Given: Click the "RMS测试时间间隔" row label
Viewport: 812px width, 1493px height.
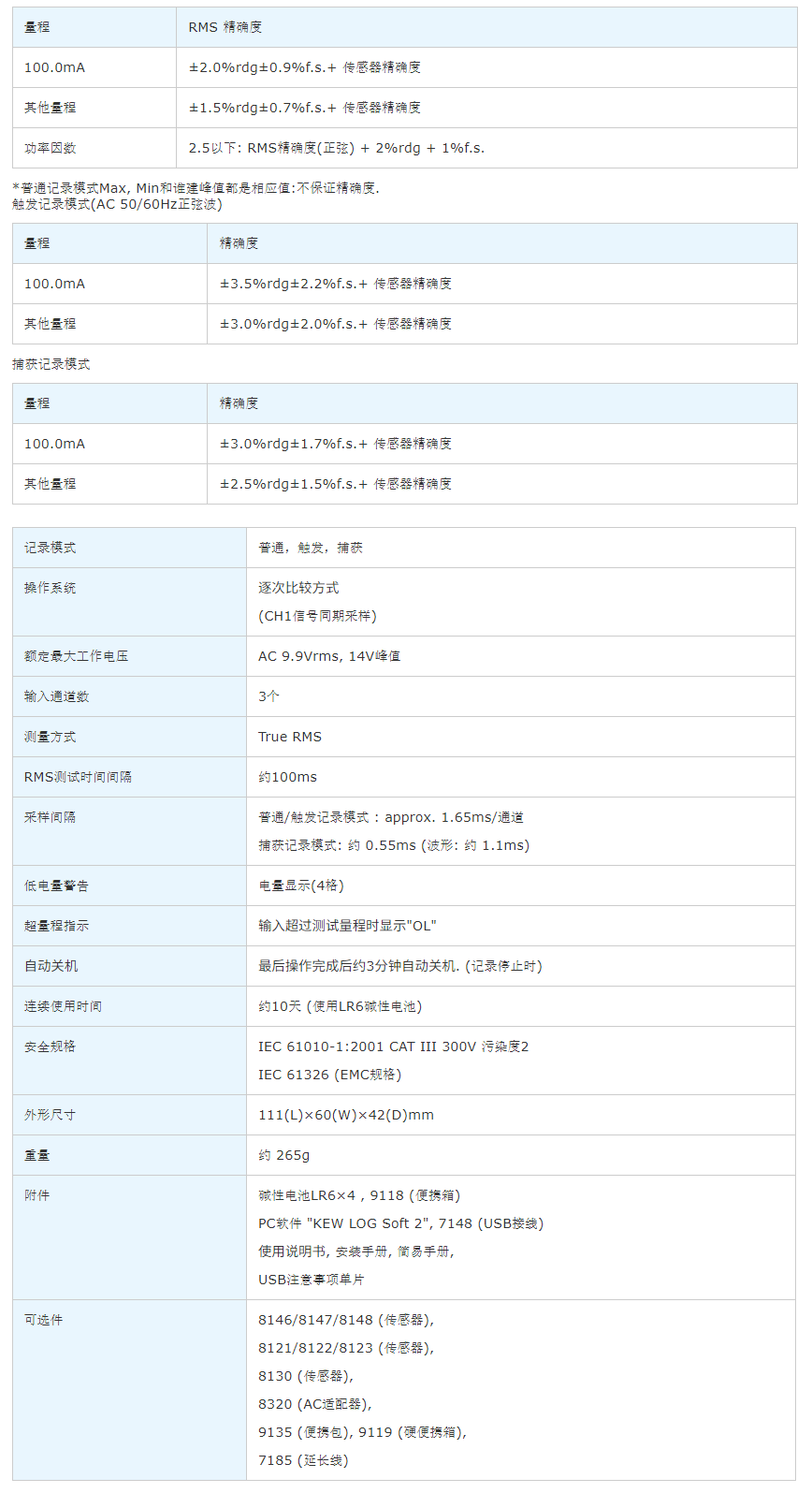Looking at the screenshot, I should click(78, 777).
